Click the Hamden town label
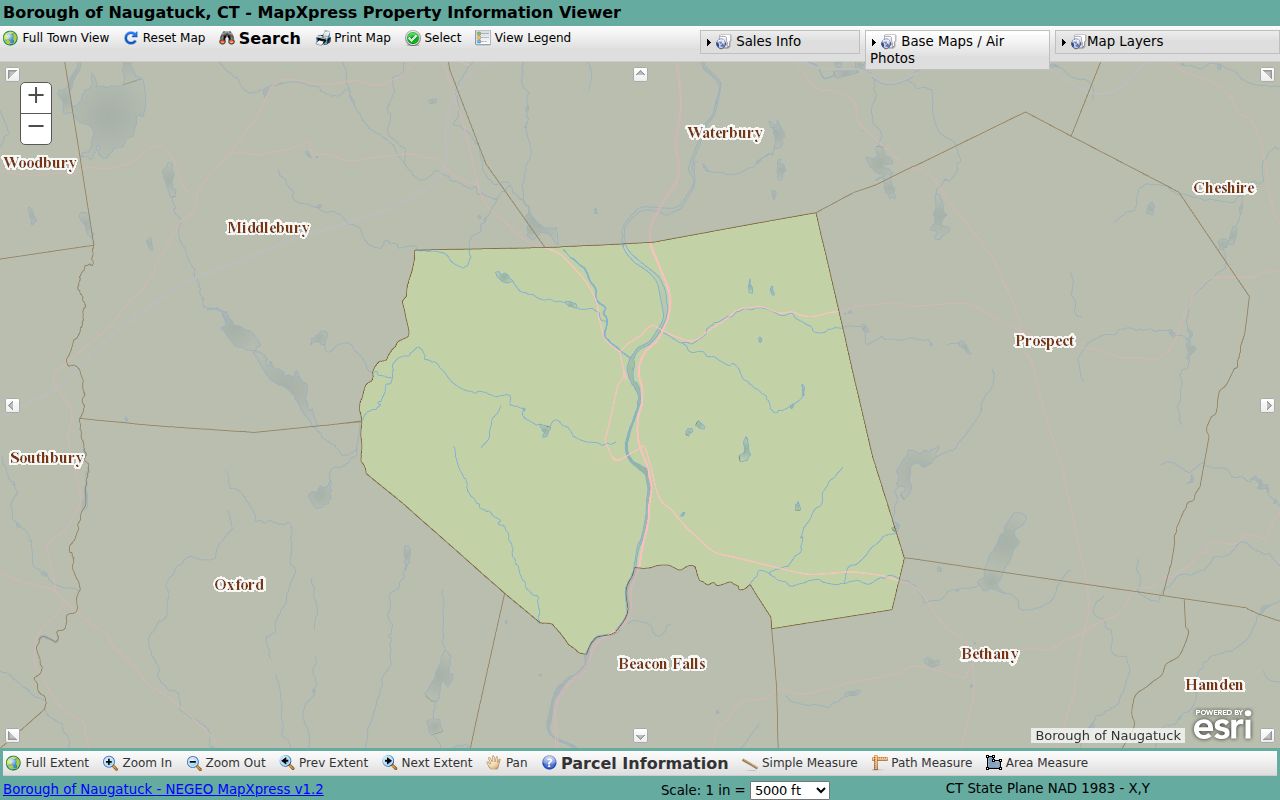The image size is (1280, 800). click(x=1215, y=685)
